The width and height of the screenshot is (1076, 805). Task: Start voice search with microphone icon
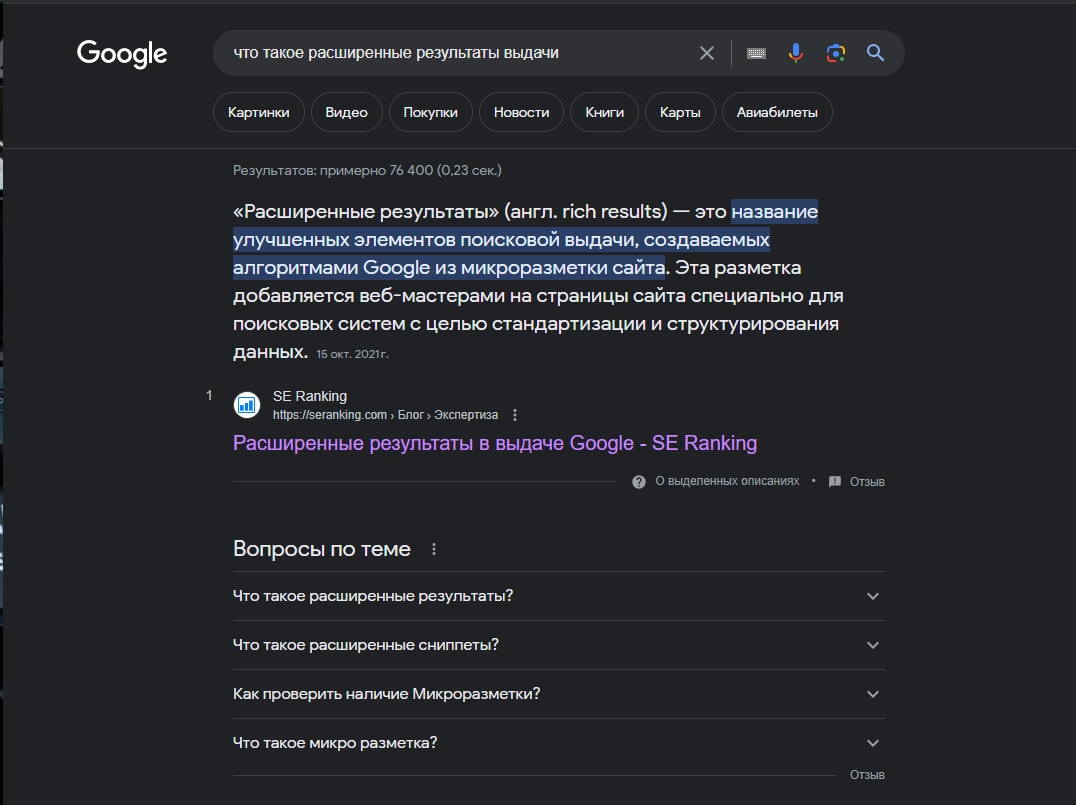tap(795, 53)
